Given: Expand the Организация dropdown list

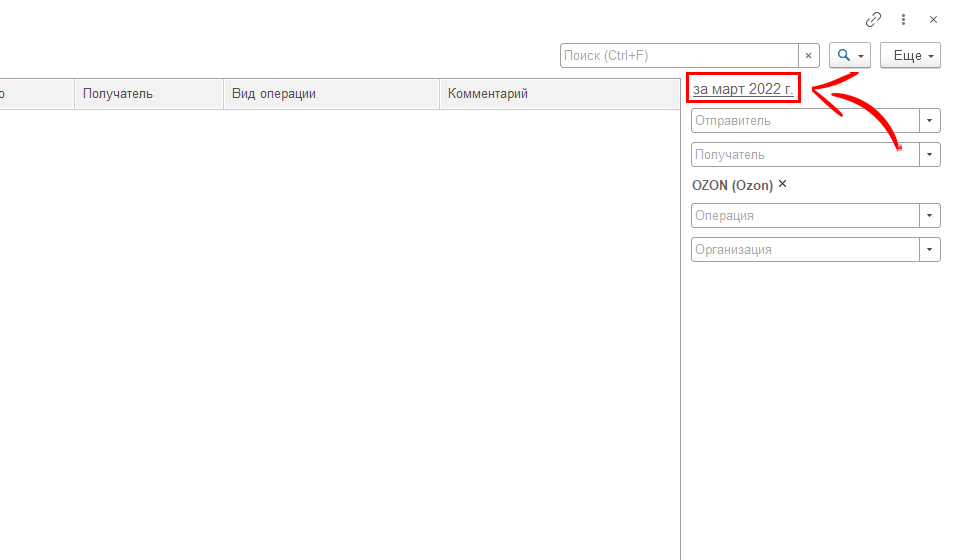Looking at the screenshot, I should click(x=930, y=250).
